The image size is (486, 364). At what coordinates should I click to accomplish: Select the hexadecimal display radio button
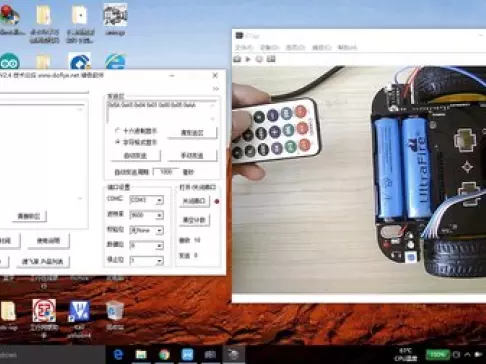117,131
